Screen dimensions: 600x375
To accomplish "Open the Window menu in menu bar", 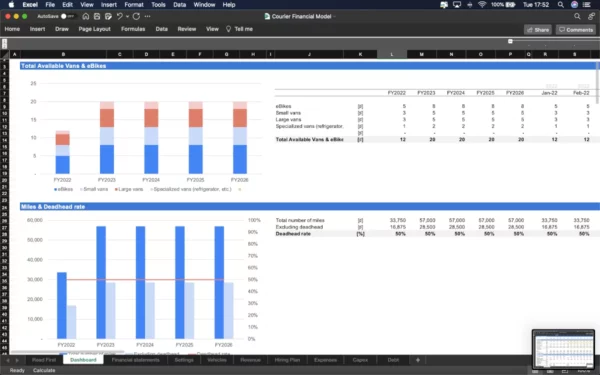I will [204, 5].
